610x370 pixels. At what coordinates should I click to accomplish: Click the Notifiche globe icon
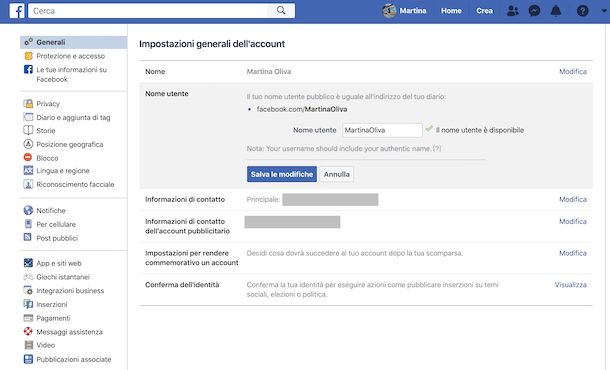[28, 210]
